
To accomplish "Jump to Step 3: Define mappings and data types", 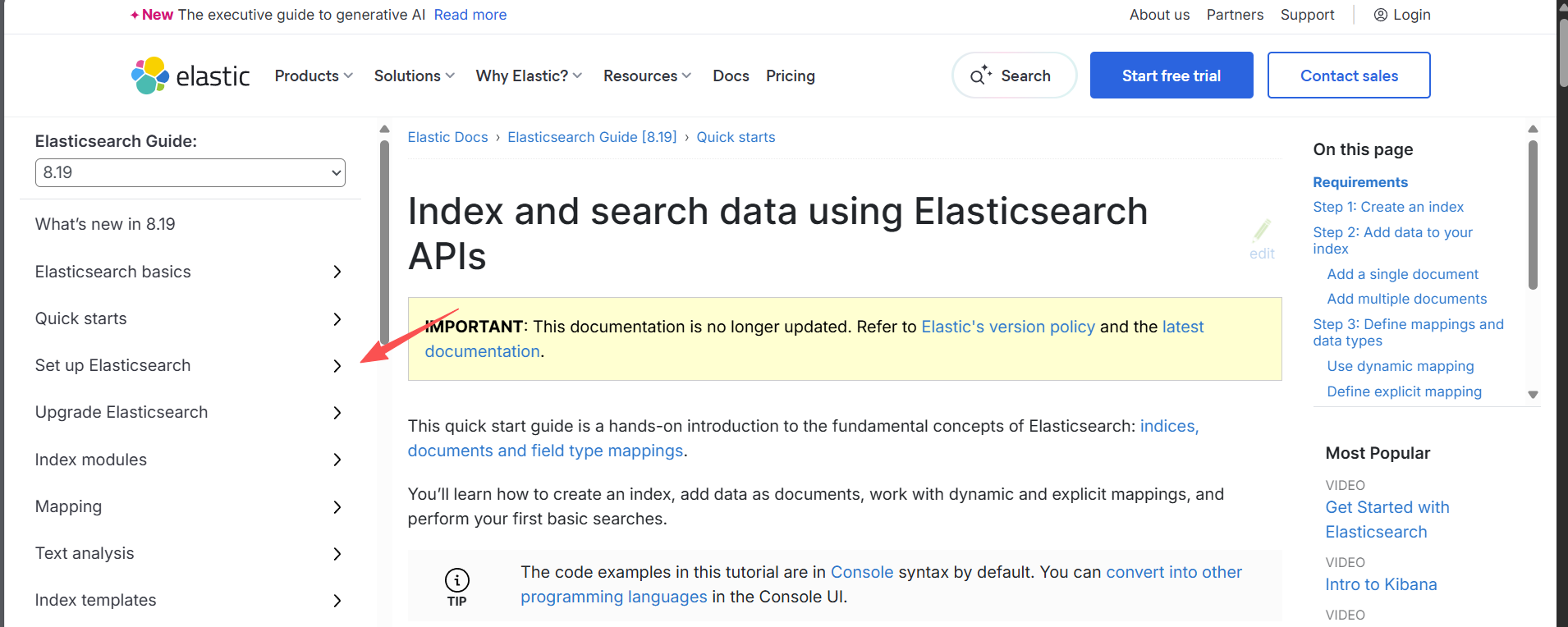I will click(x=1408, y=332).
